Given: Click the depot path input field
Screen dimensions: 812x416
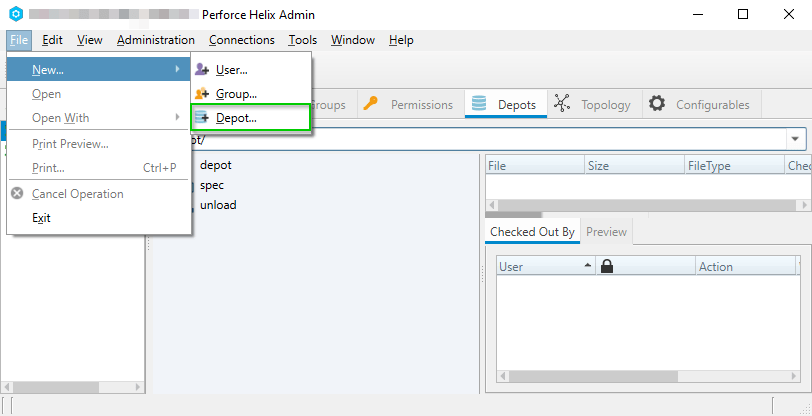Looking at the screenshot, I should [488, 139].
